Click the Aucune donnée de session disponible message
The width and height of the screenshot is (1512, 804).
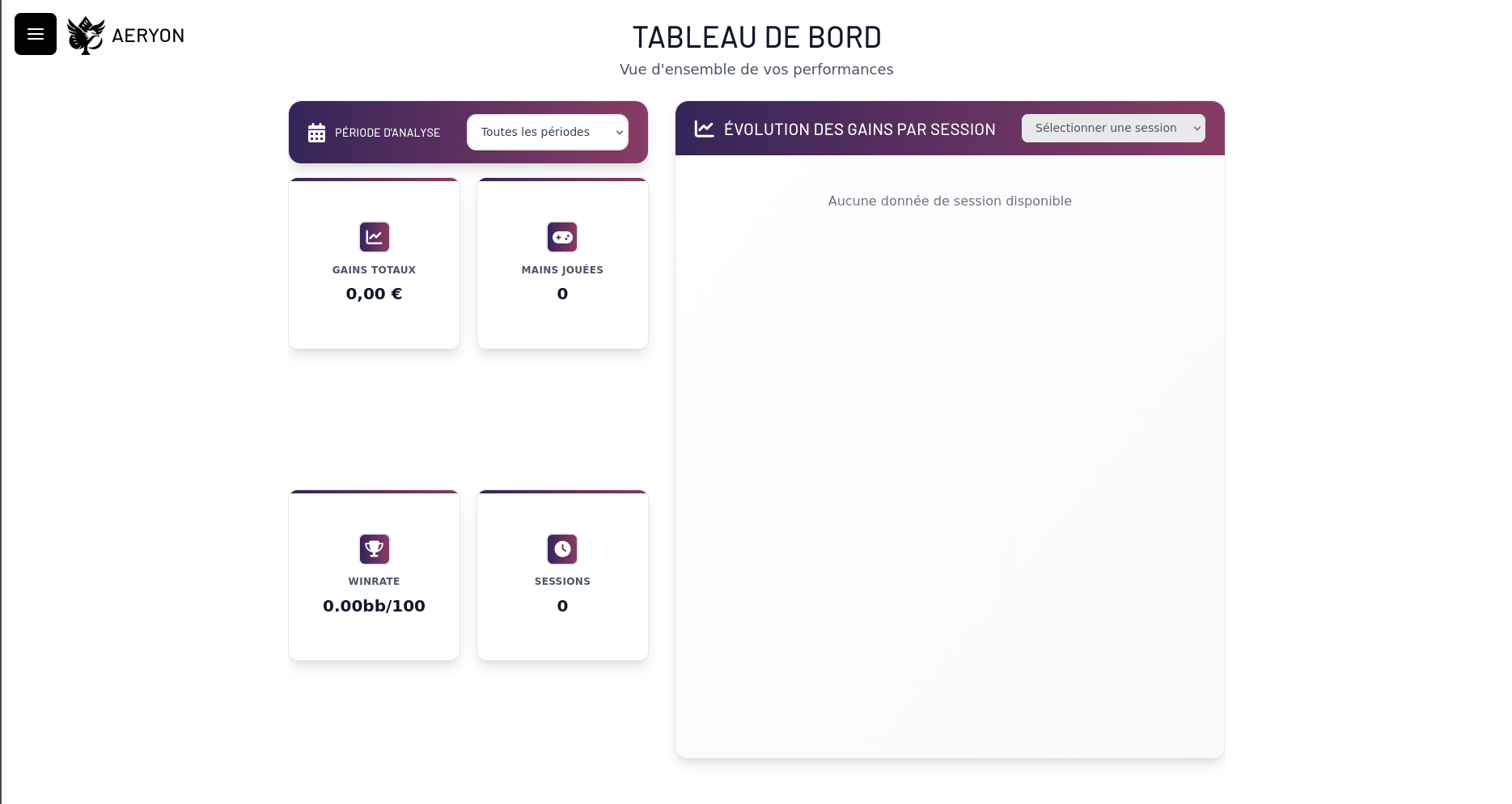[949, 201]
